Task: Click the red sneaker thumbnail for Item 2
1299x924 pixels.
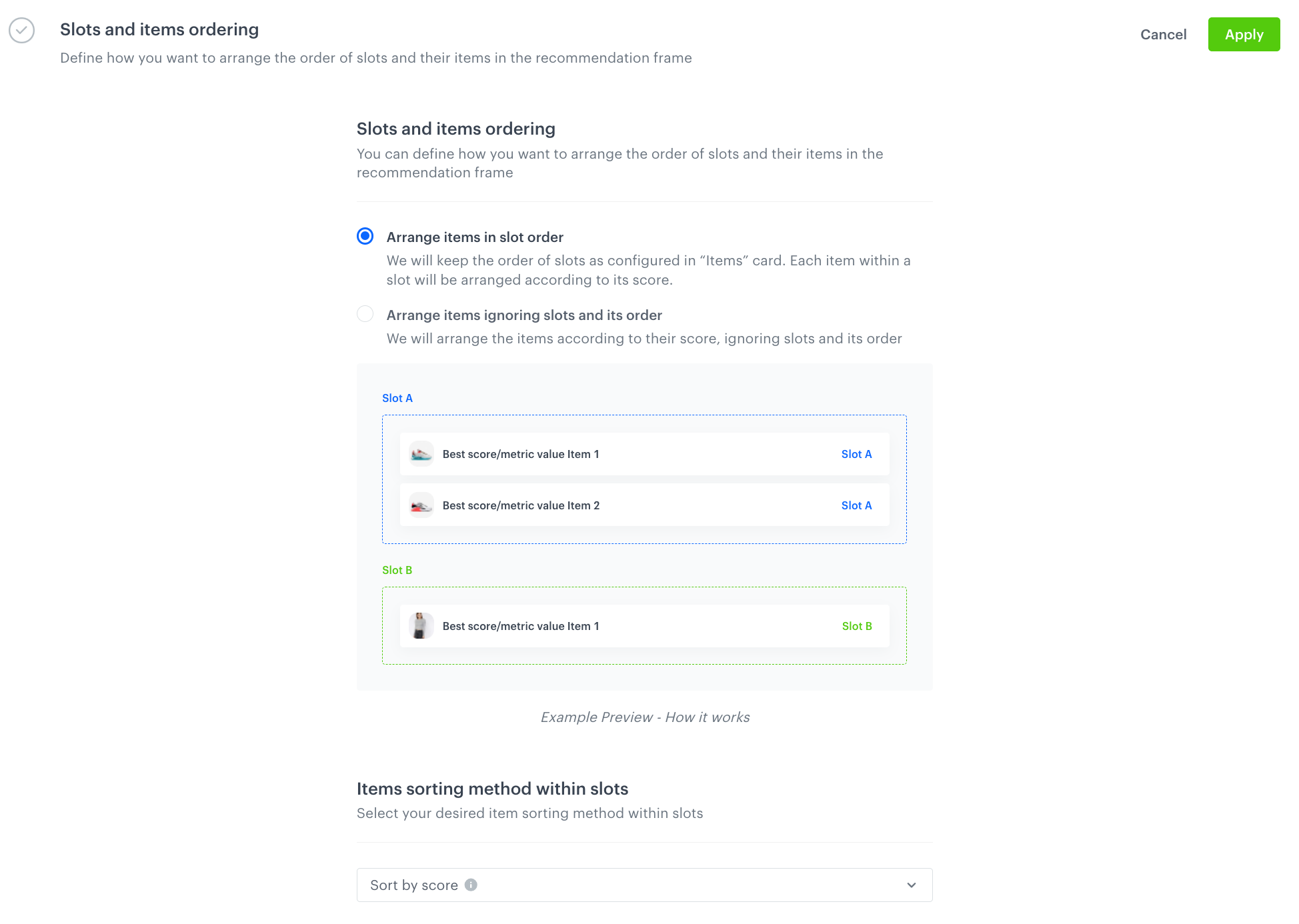Action: tap(420, 505)
